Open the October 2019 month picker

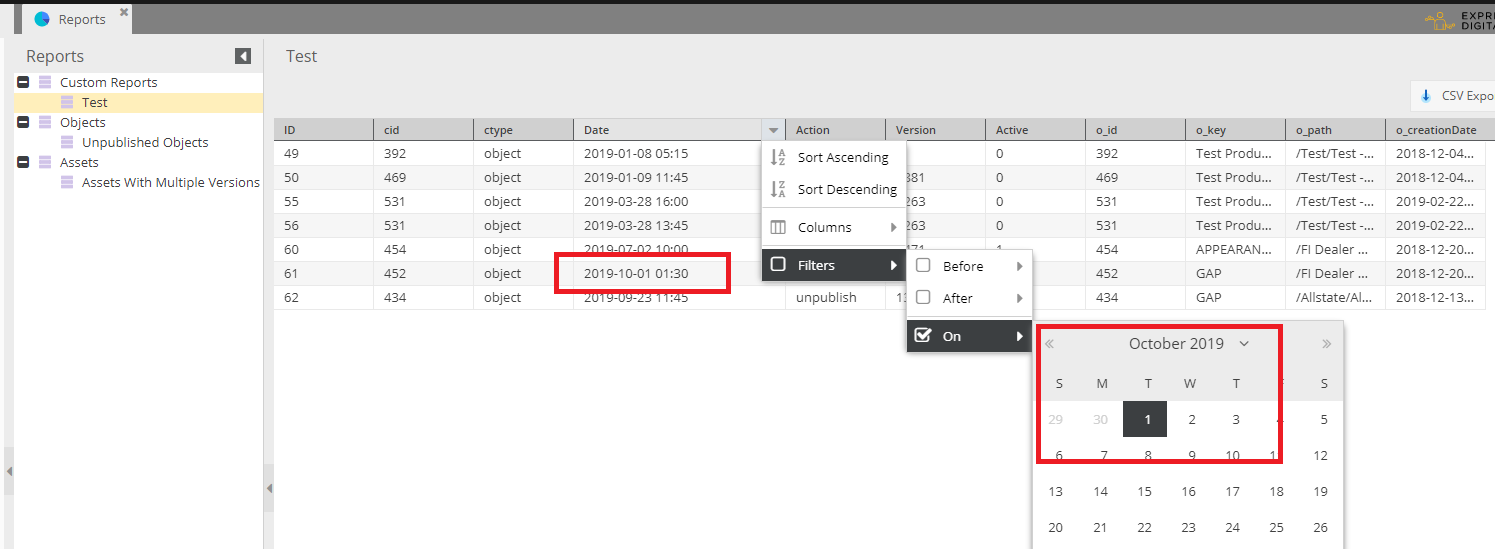(1189, 344)
